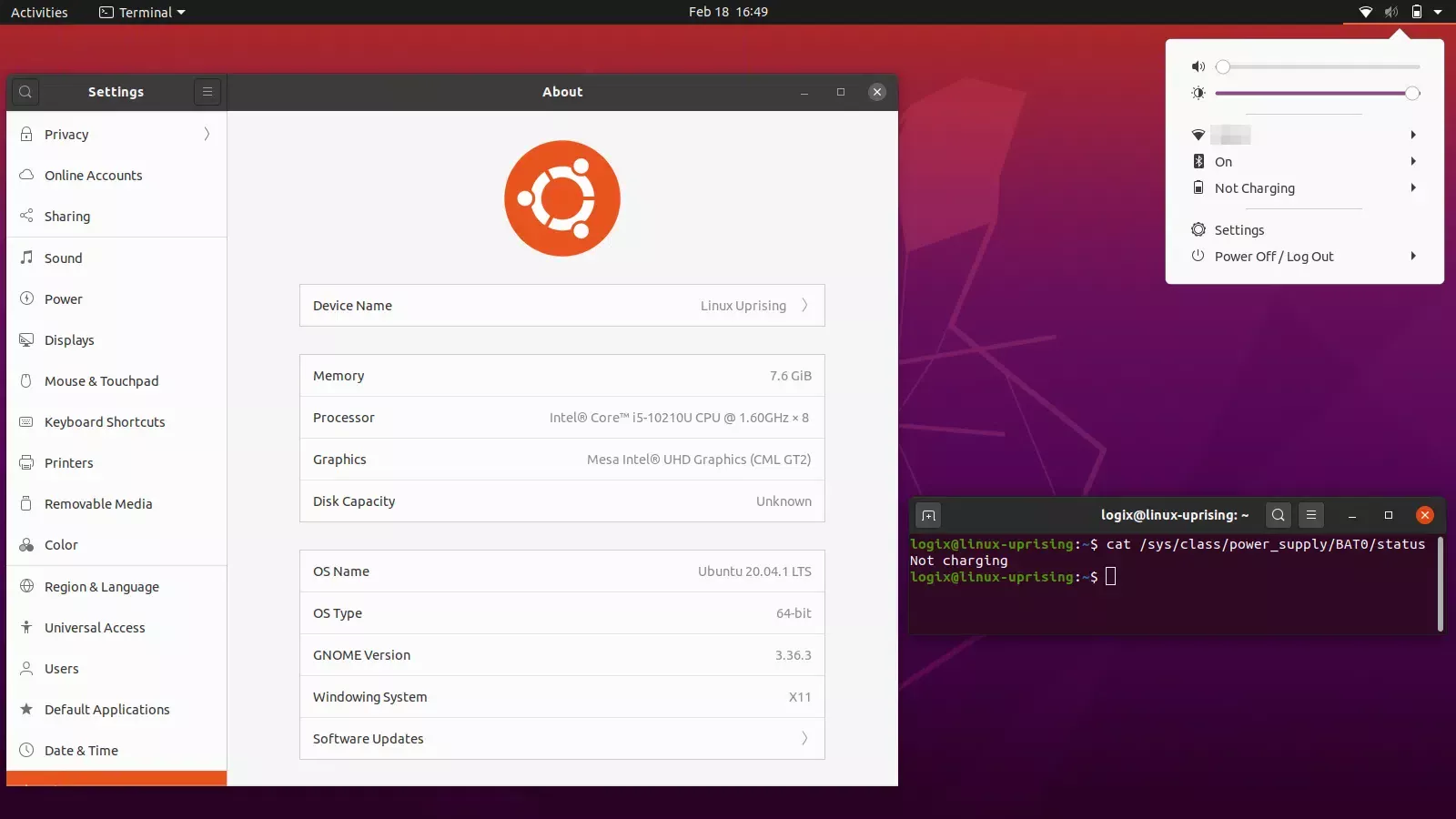Viewport: 1456px width, 819px height.
Task: Click the Settings search magnifier icon
Action: 25,92
